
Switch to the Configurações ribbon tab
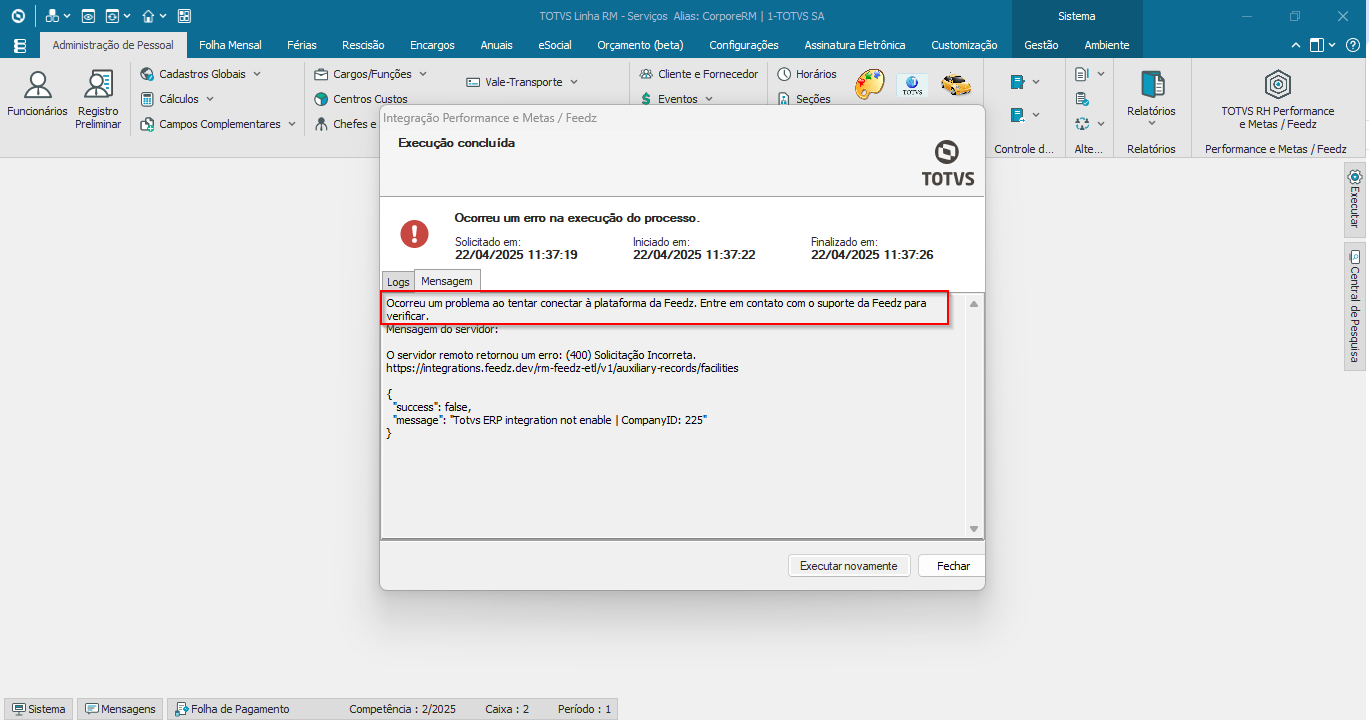tap(744, 45)
